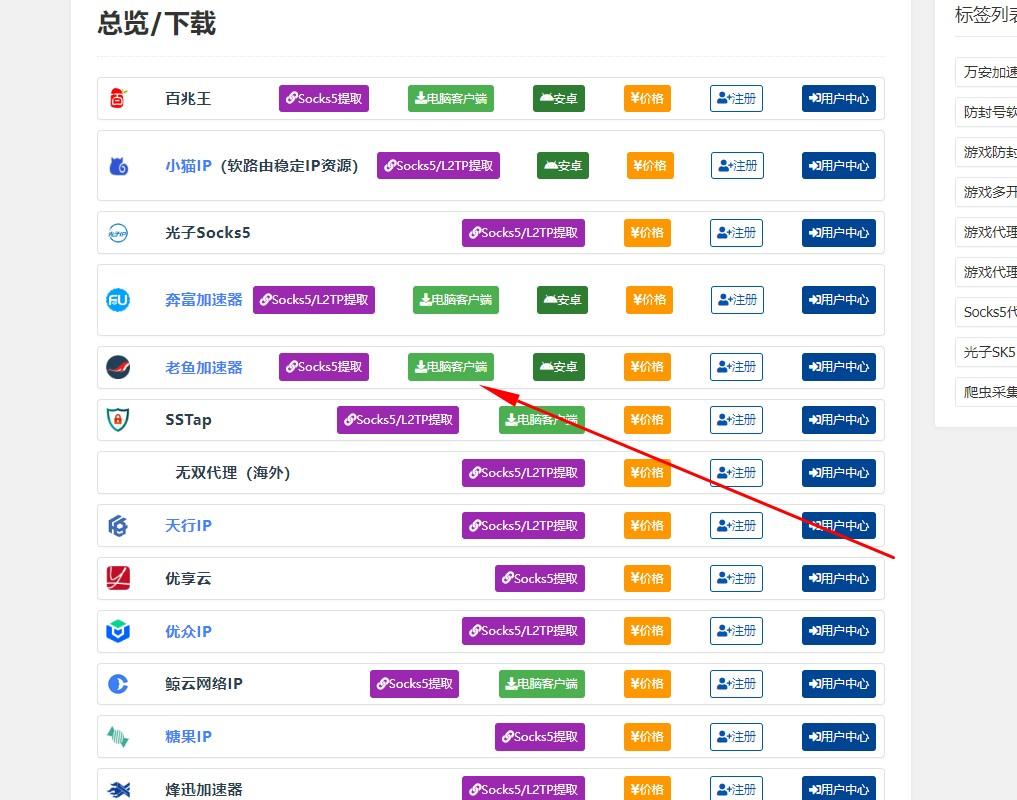Download 电脑客户端 for 鲸云网络IP
This screenshot has width=1017, height=800.
tap(542, 684)
